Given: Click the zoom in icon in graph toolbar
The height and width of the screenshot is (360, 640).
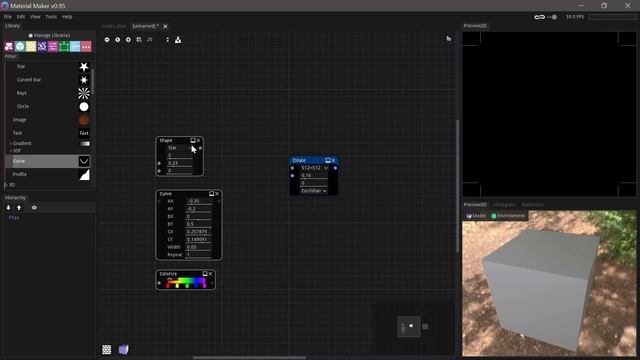Looking at the screenshot, I should [x=128, y=40].
